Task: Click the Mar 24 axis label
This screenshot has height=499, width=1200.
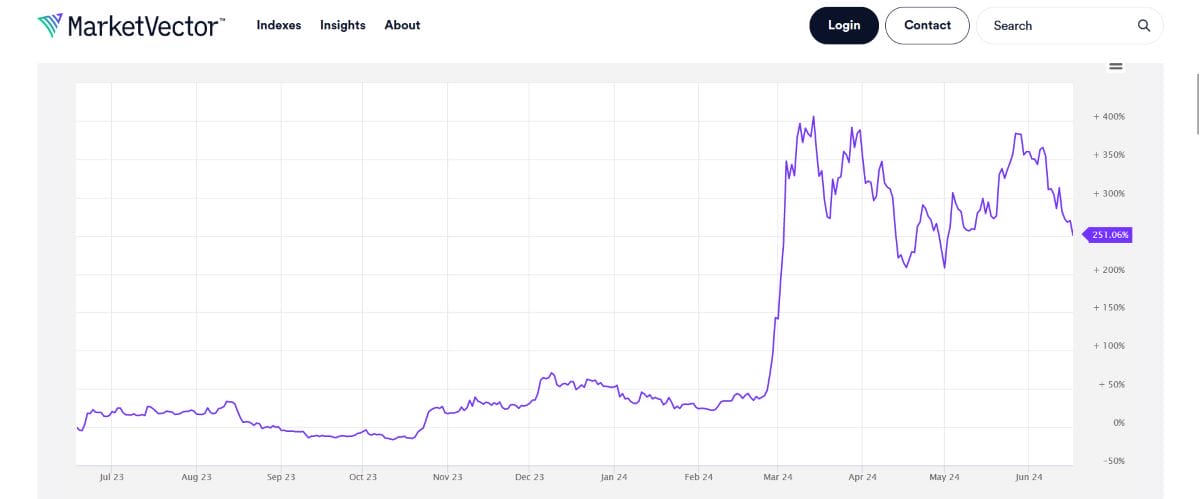Action: (x=780, y=478)
